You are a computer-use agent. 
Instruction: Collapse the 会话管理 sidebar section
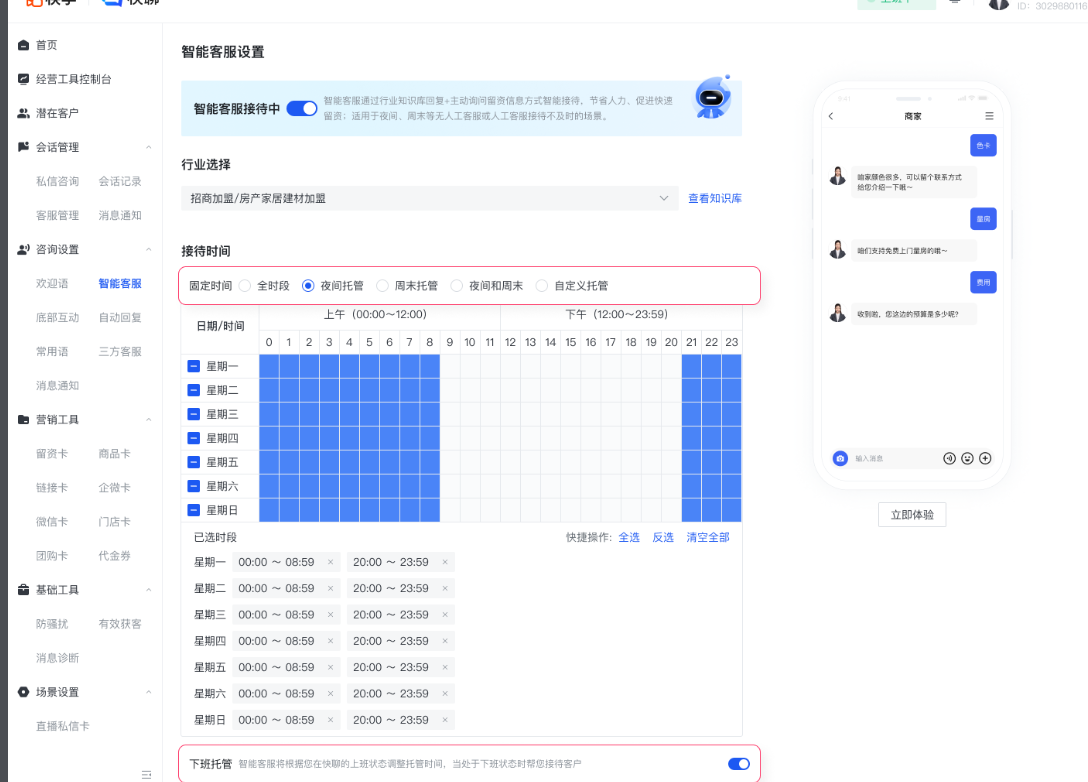point(148,146)
